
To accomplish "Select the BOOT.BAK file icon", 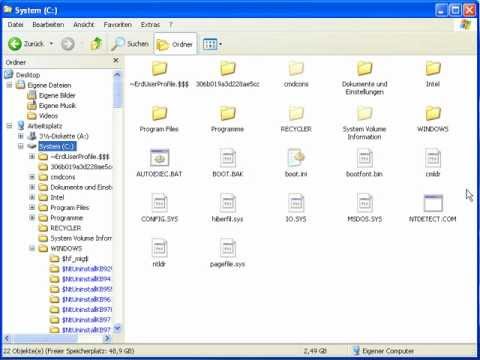I will pyautogui.click(x=228, y=158).
